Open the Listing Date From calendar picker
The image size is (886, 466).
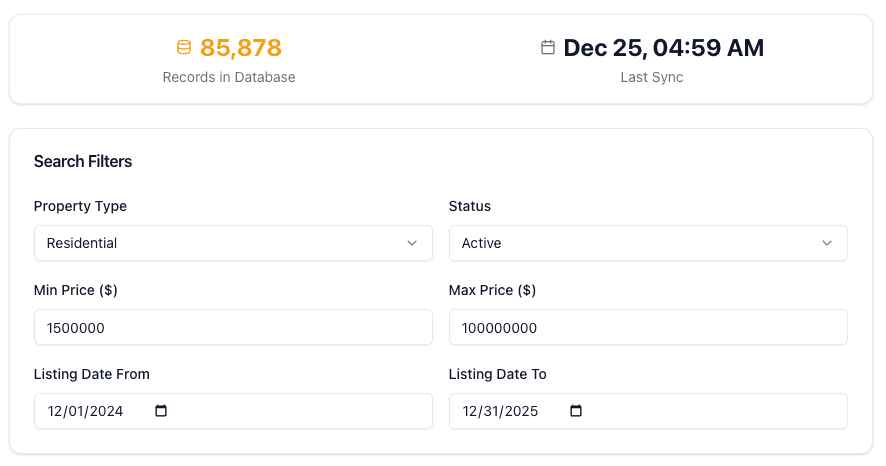point(161,411)
